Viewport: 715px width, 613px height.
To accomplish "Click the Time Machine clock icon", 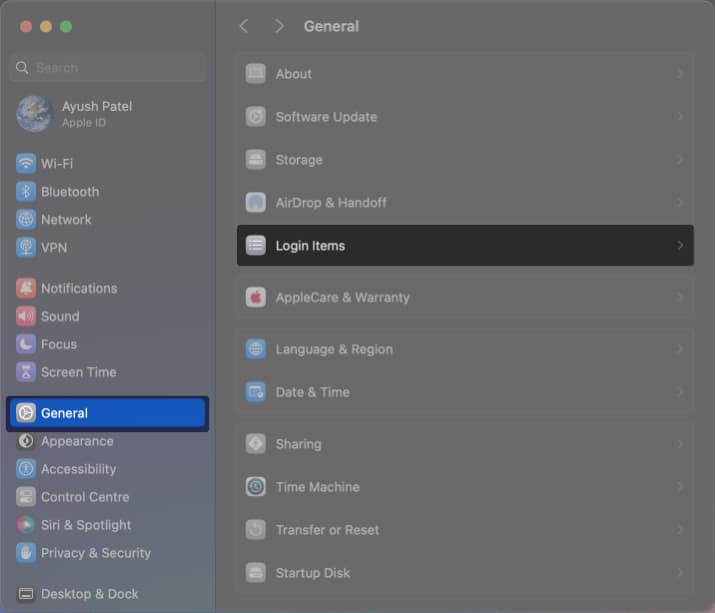I will pos(256,487).
